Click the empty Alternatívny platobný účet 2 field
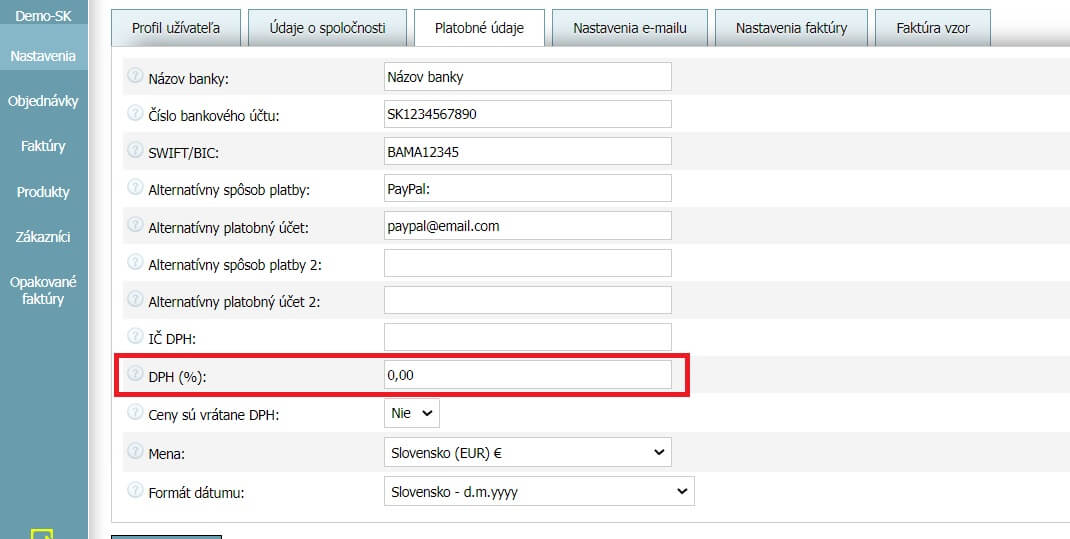The height and width of the screenshot is (539, 1070). click(527, 300)
